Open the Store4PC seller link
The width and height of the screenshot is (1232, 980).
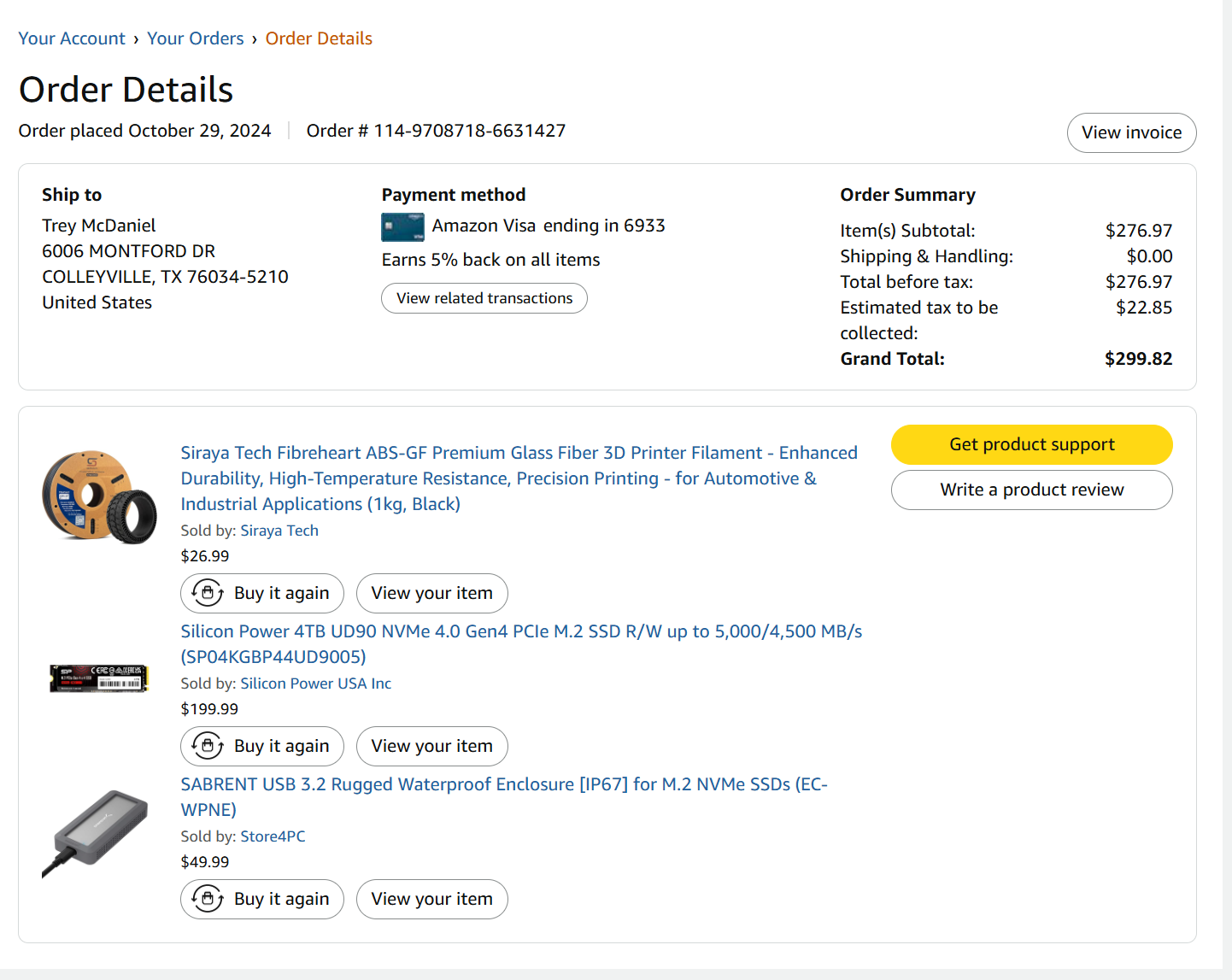pyautogui.click(x=273, y=836)
